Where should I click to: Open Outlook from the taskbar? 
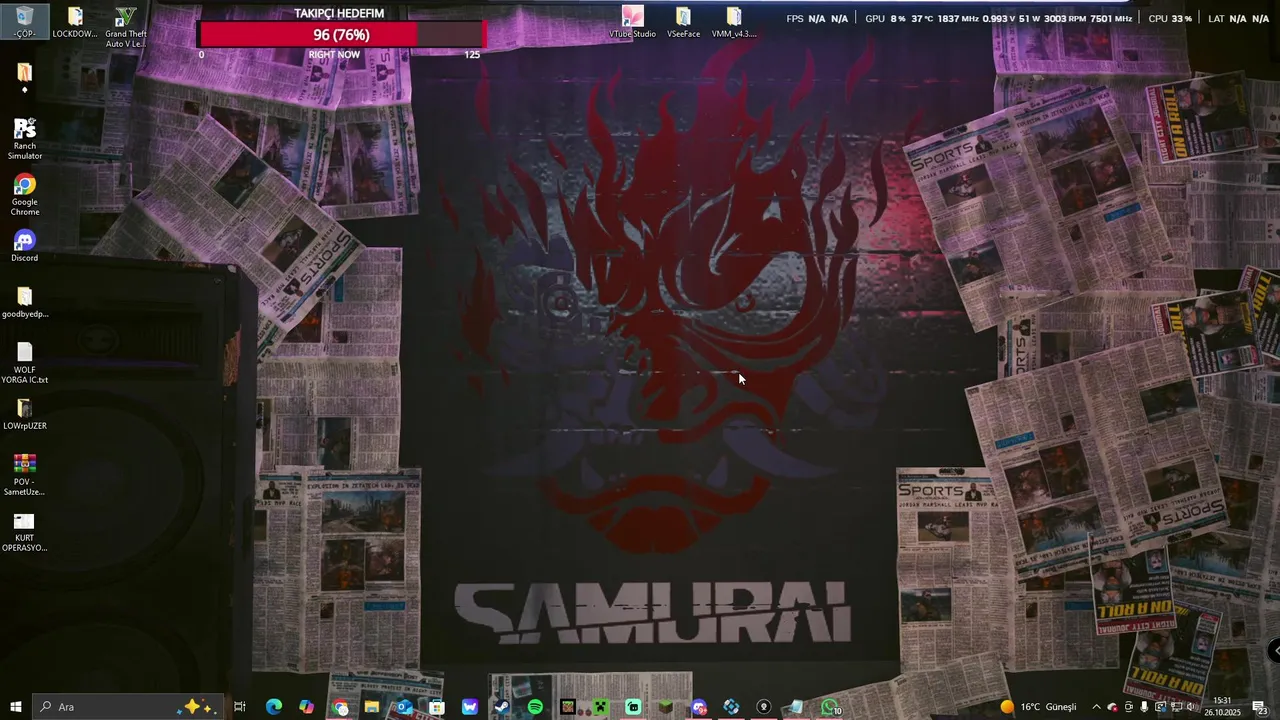click(x=404, y=707)
